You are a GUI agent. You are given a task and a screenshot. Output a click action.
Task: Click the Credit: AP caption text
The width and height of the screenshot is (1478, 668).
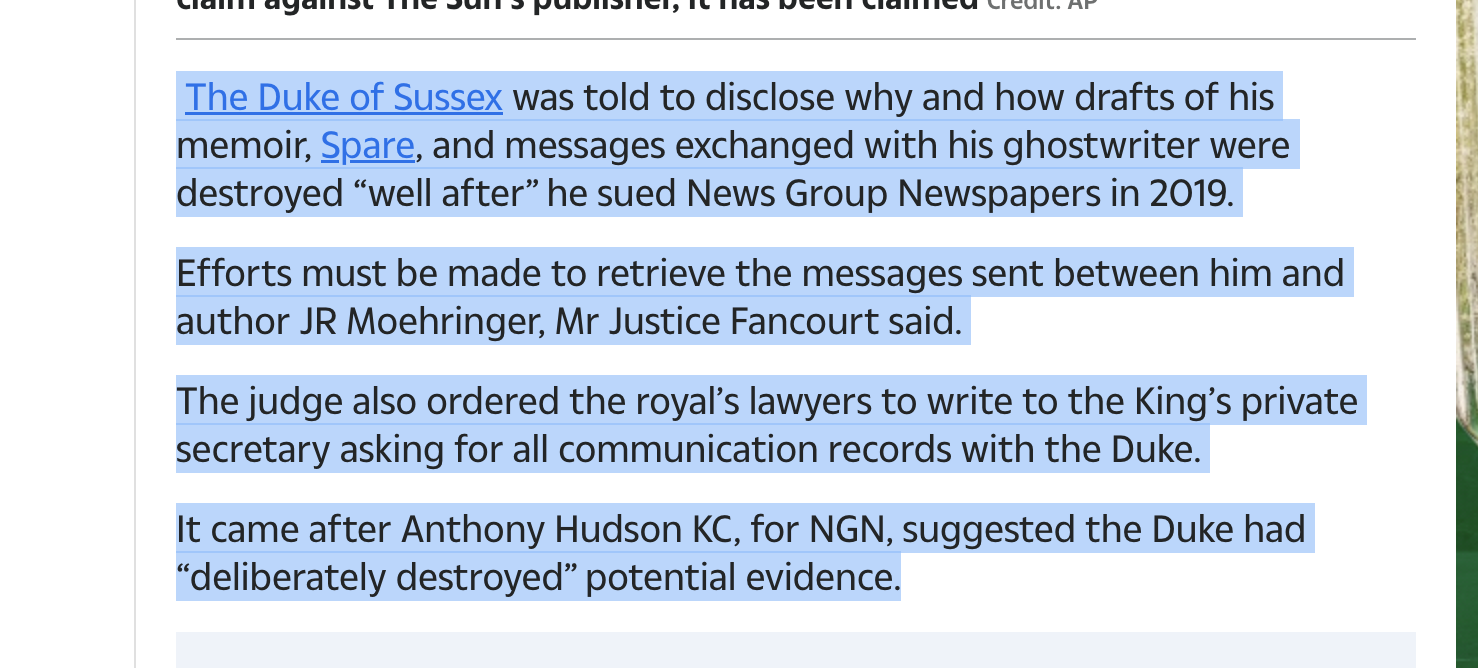click(x=1042, y=4)
